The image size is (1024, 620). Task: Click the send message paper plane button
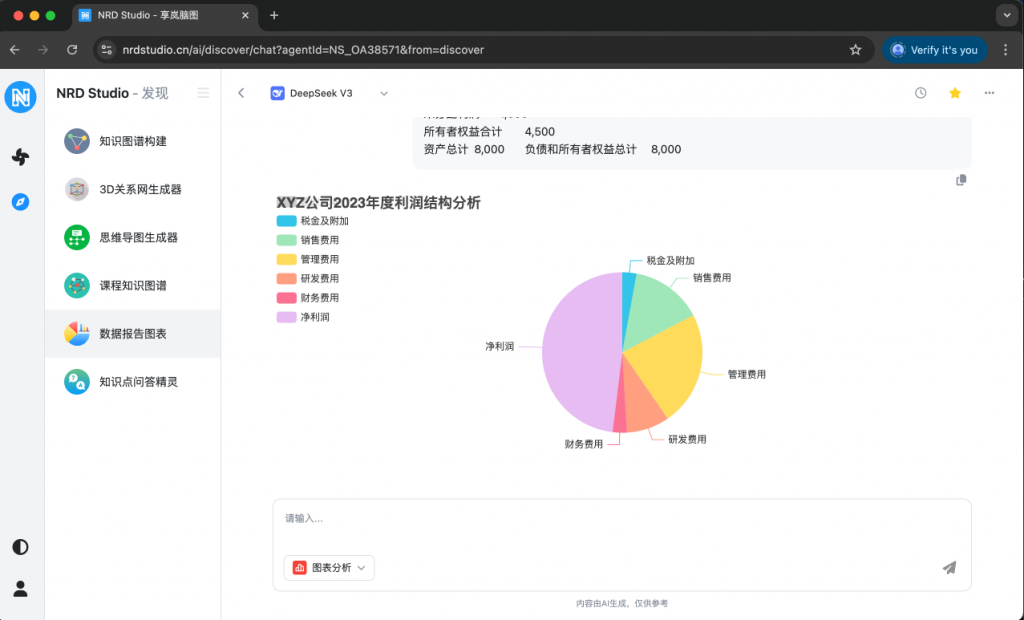pos(949,568)
